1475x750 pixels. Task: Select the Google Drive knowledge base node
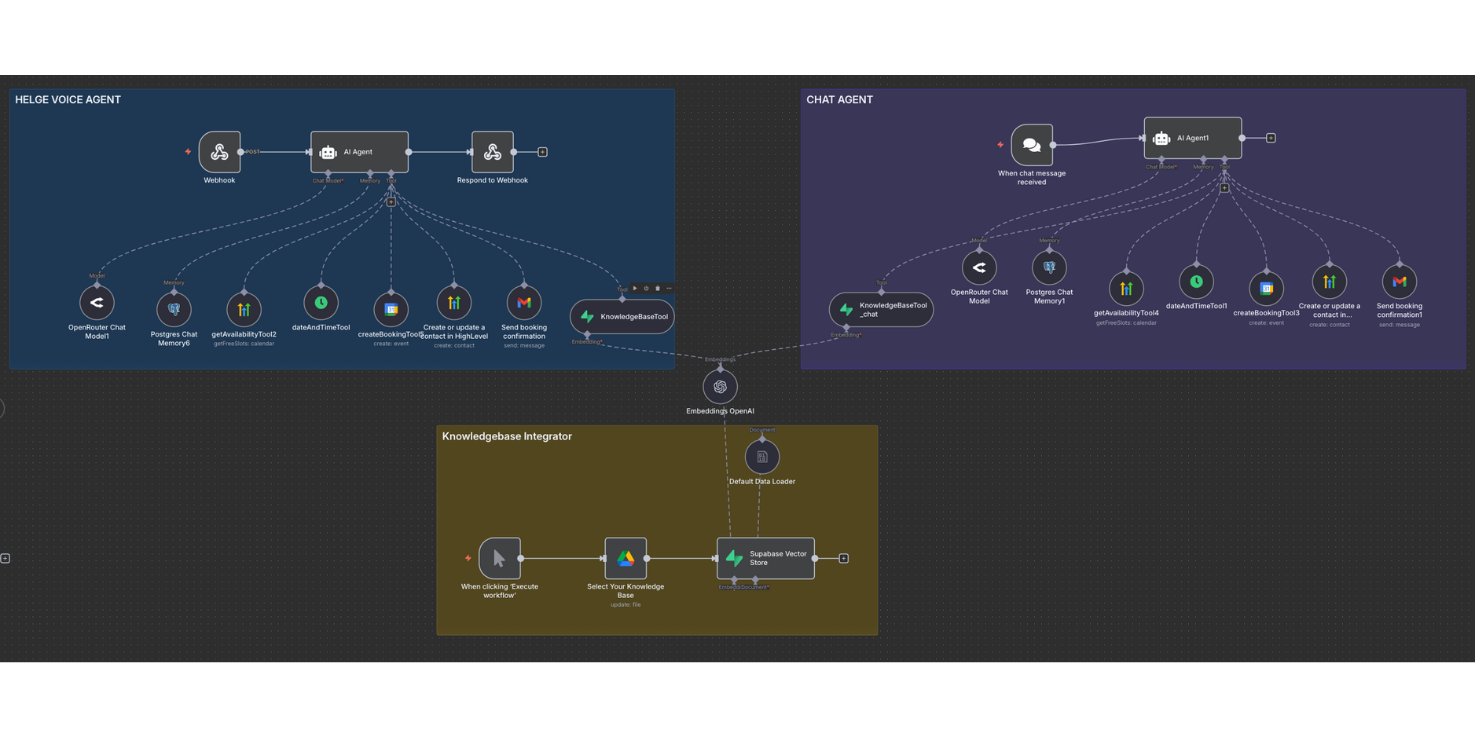click(625, 558)
